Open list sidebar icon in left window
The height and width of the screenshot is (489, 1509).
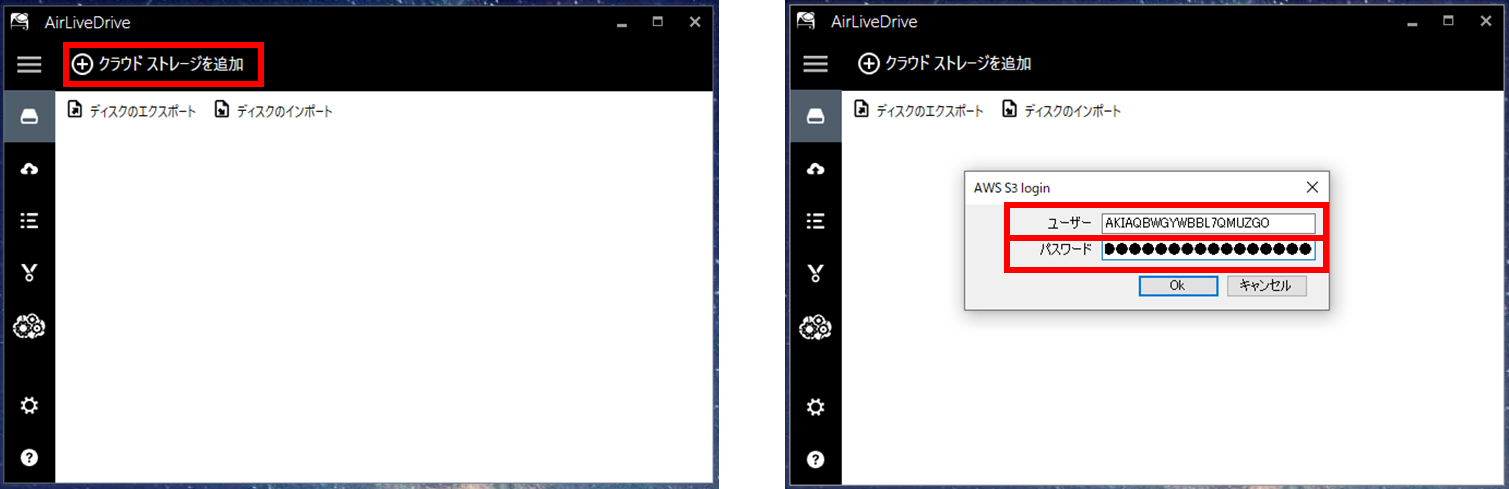pyautogui.click(x=29, y=221)
